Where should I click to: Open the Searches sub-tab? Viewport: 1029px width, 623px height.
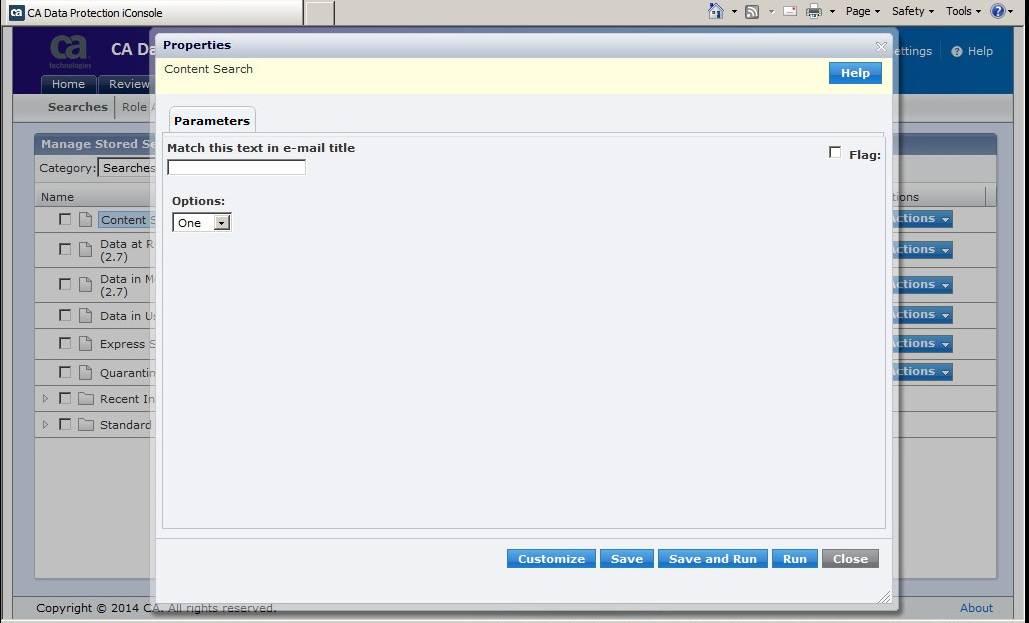[x=77, y=107]
